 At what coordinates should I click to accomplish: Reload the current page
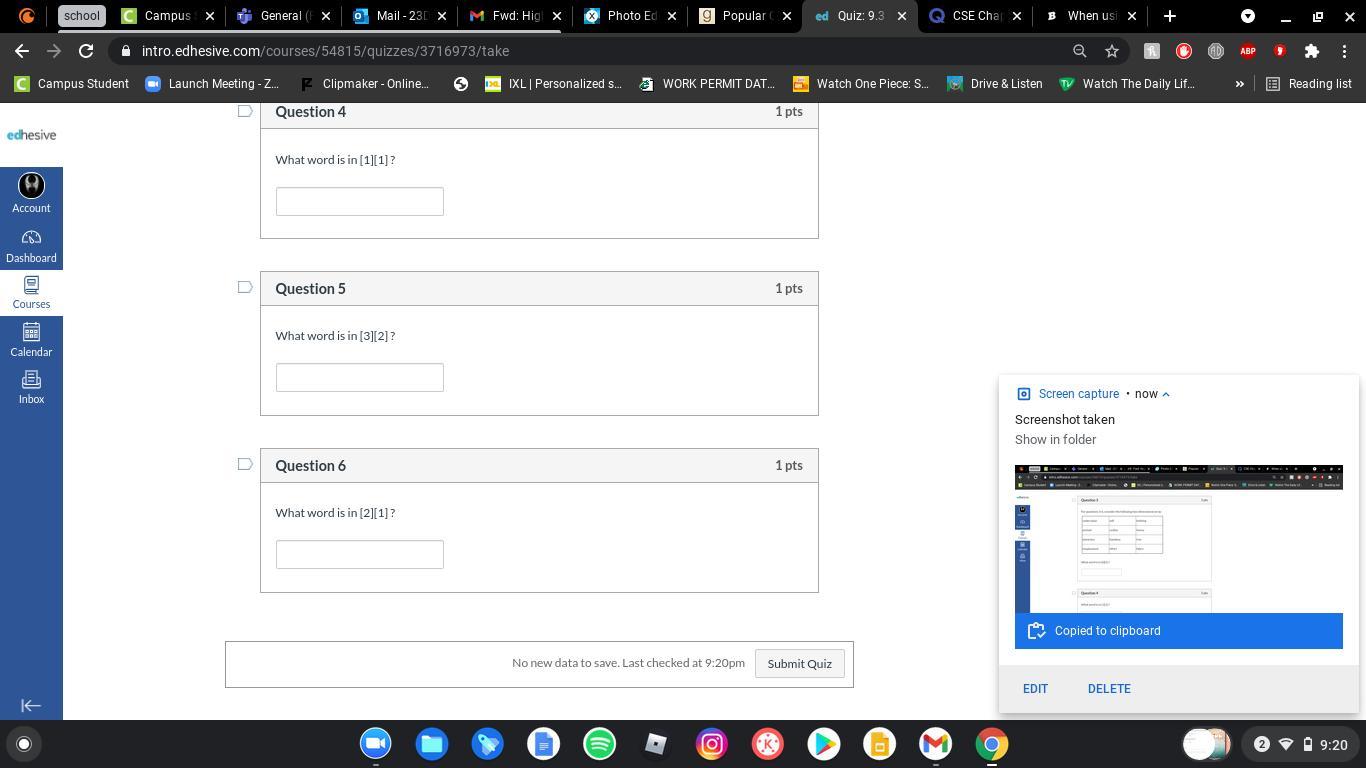pos(86,51)
